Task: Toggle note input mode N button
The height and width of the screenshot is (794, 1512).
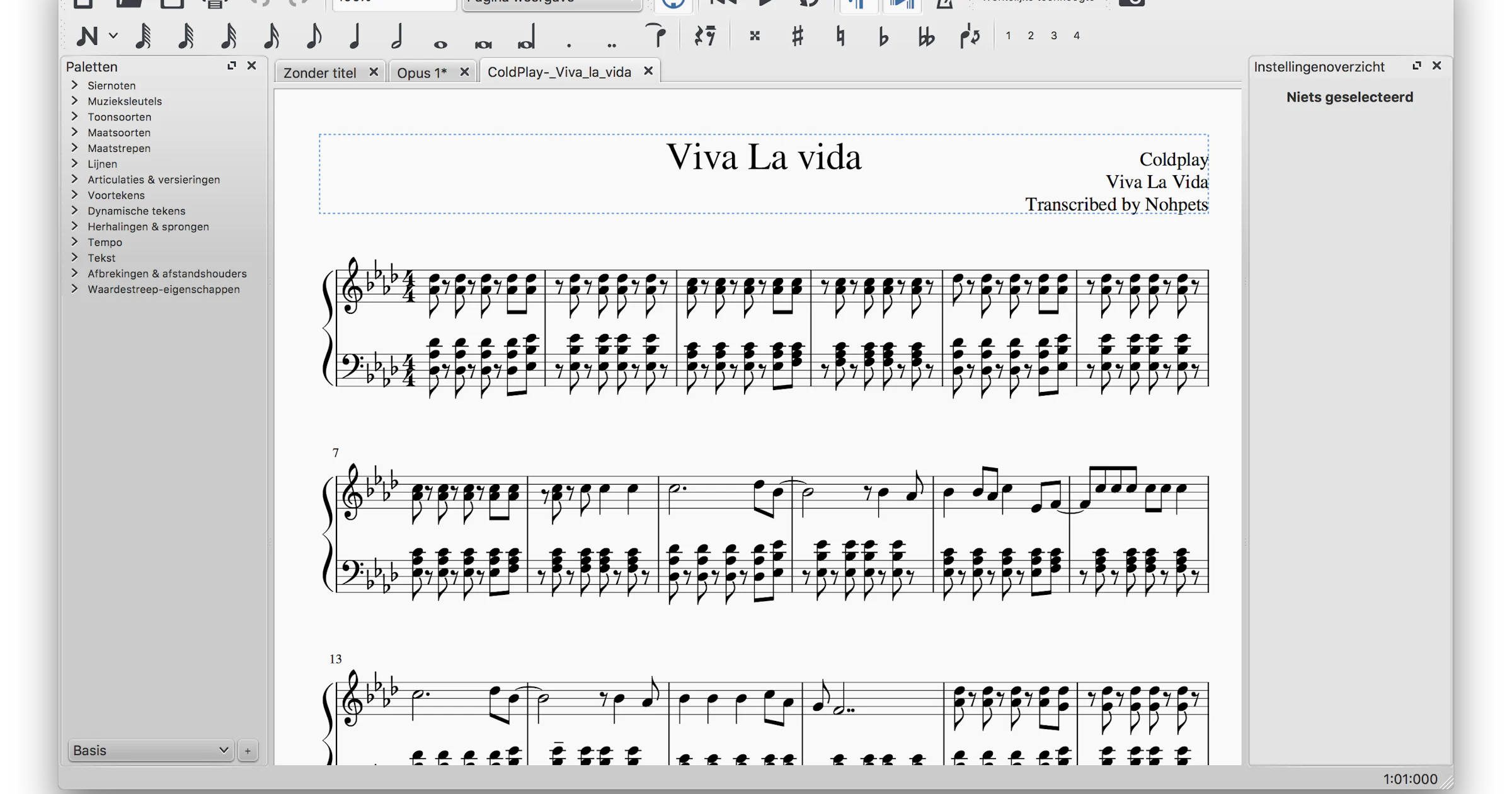Action: 87,36
